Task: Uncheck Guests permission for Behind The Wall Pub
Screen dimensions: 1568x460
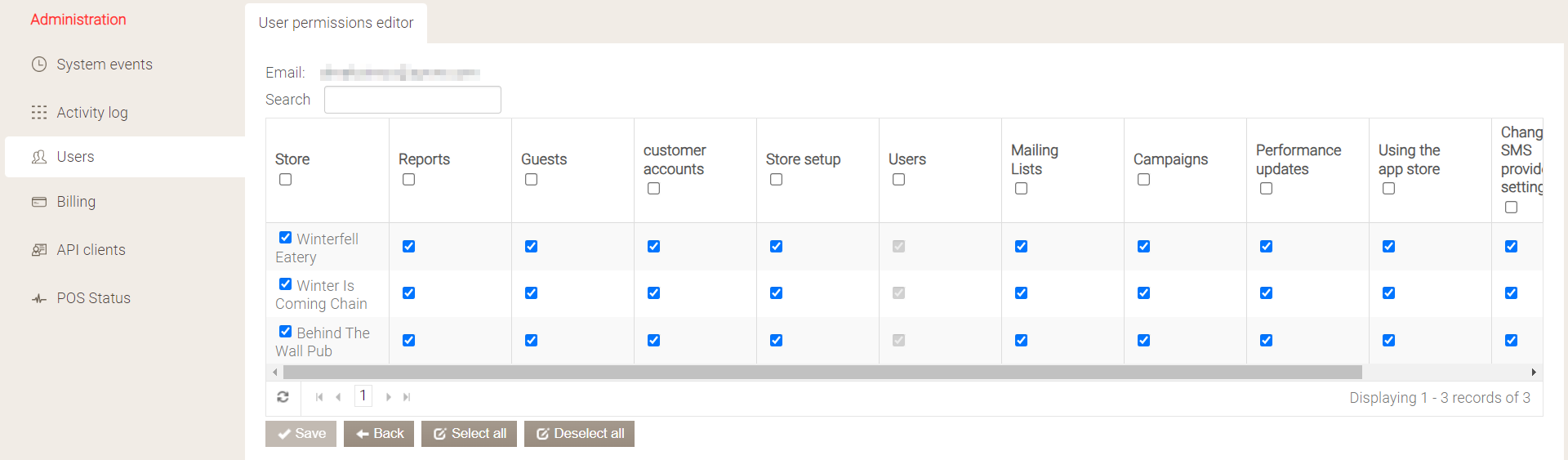Action: 531,341
